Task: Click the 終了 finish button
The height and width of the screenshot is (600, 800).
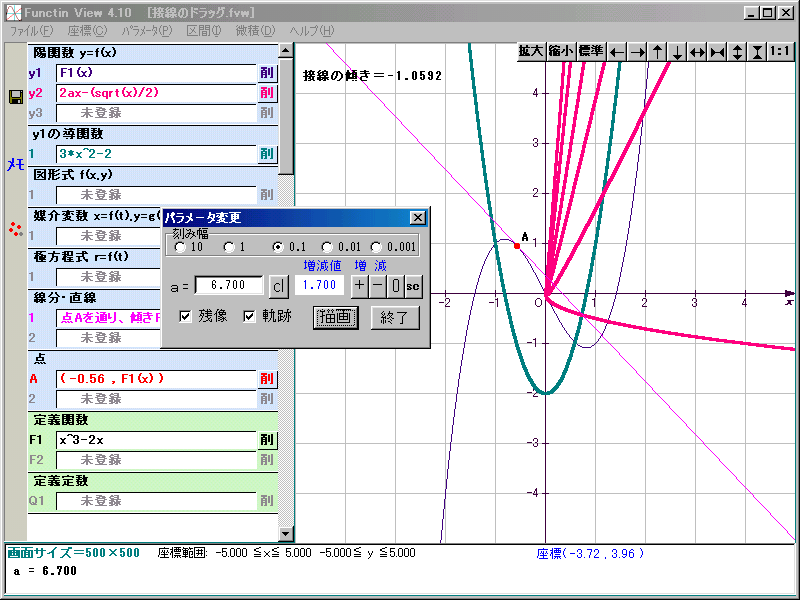Action: [395, 317]
